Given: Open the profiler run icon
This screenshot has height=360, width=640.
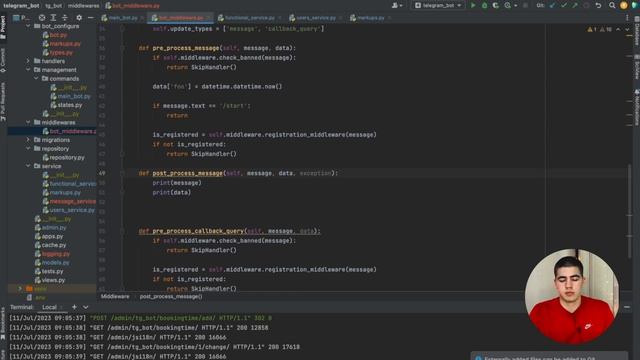Looking at the screenshot, I should pyautogui.click(x=507, y=5).
